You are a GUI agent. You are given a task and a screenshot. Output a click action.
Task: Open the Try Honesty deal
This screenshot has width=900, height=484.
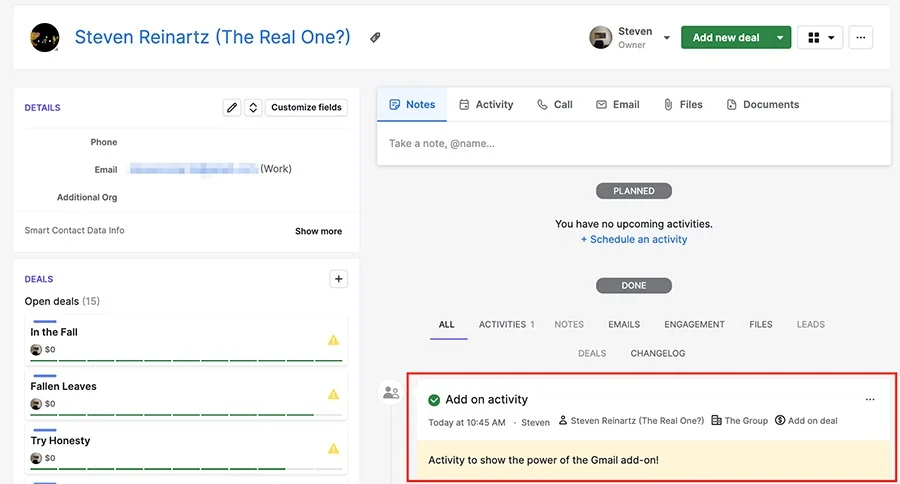coord(60,440)
